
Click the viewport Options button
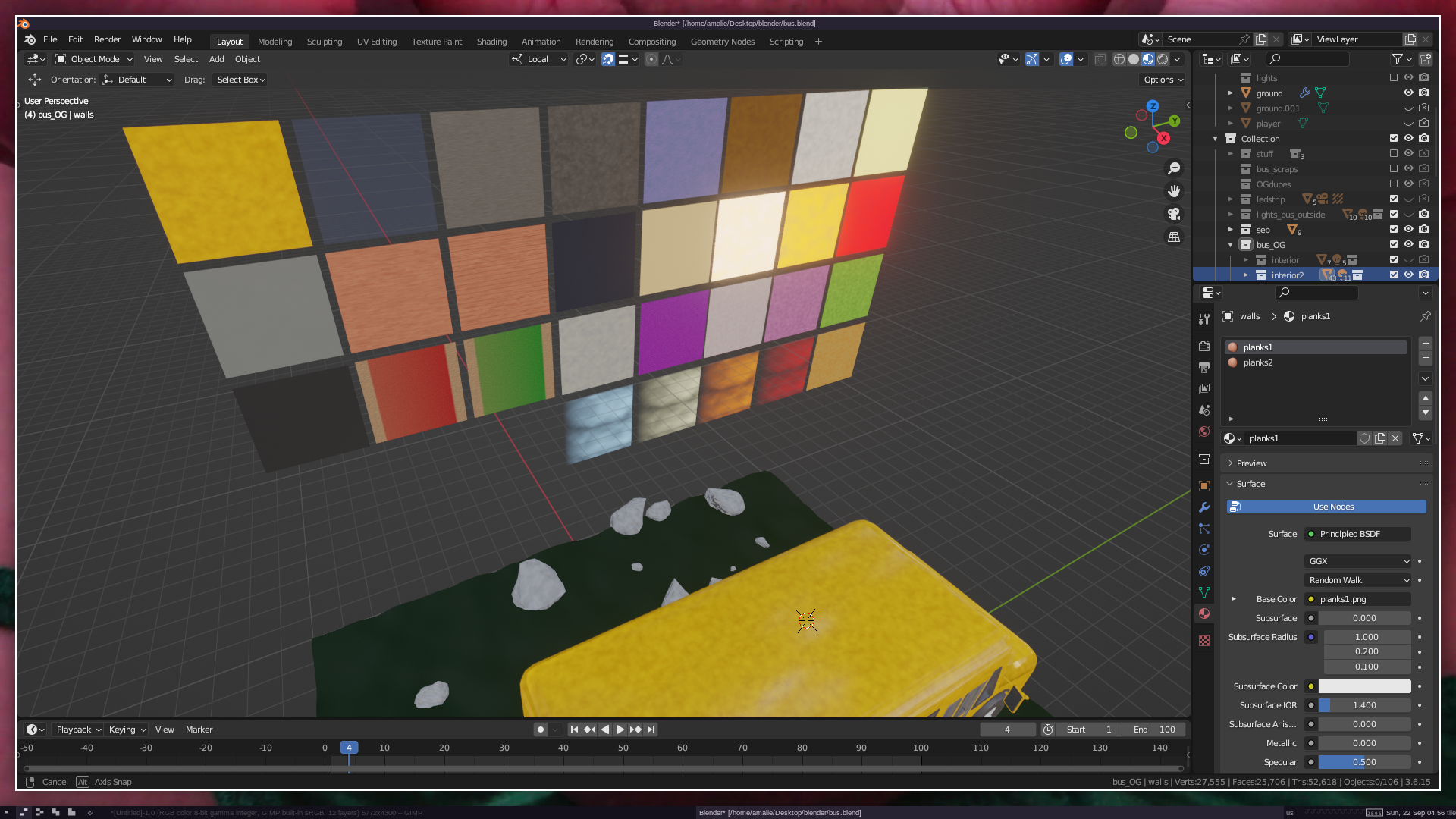point(1163,80)
